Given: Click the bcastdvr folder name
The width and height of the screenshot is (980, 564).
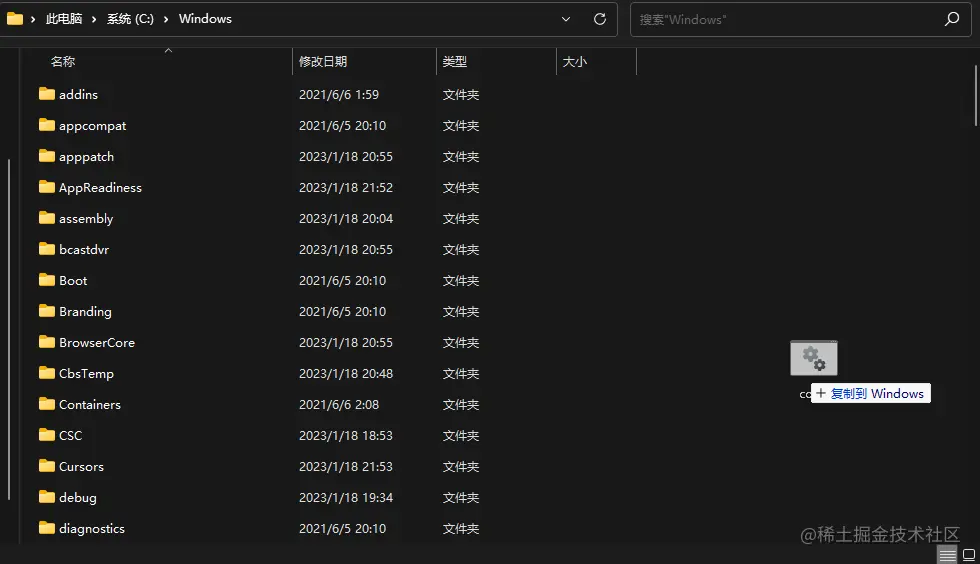Looking at the screenshot, I should tap(84, 249).
